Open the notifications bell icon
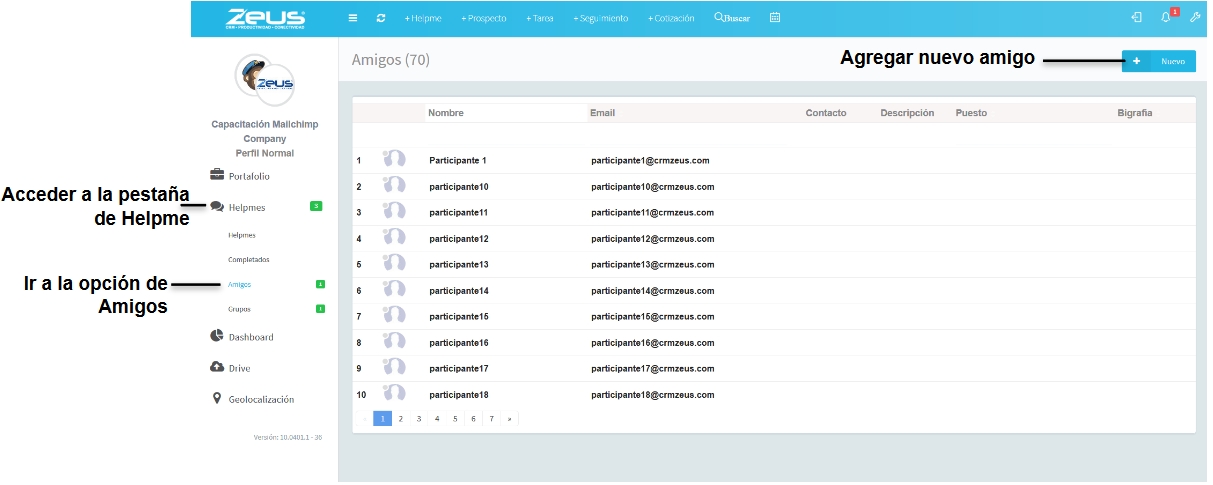The width and height of the screenshot is (1213, 485). click(1165, 18)
